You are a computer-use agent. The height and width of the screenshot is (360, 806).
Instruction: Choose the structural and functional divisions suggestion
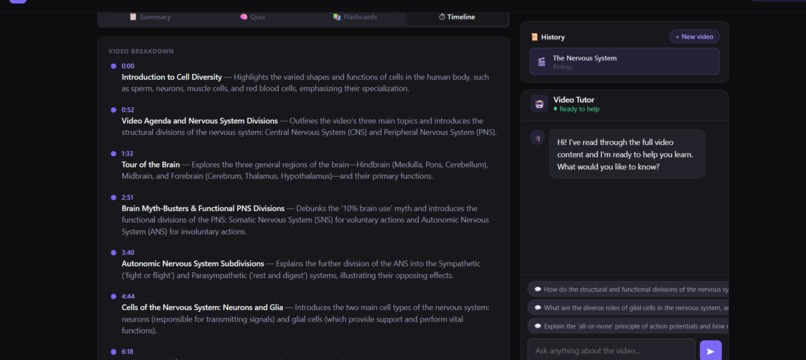(x=628, y=290)
